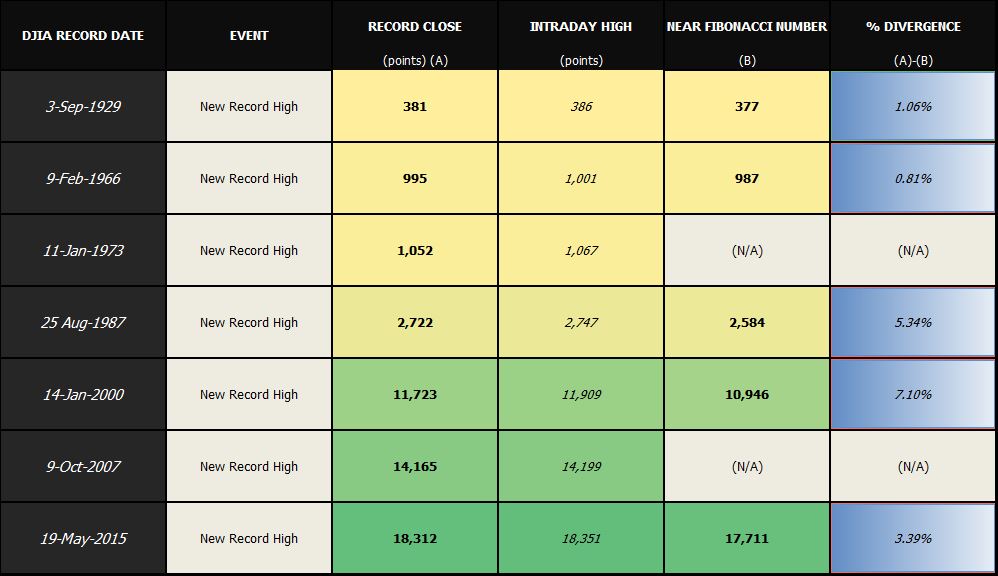Click the 1.06% divergence gradient cell
This screenshot has width=998, height=576.
pos(913,107)
